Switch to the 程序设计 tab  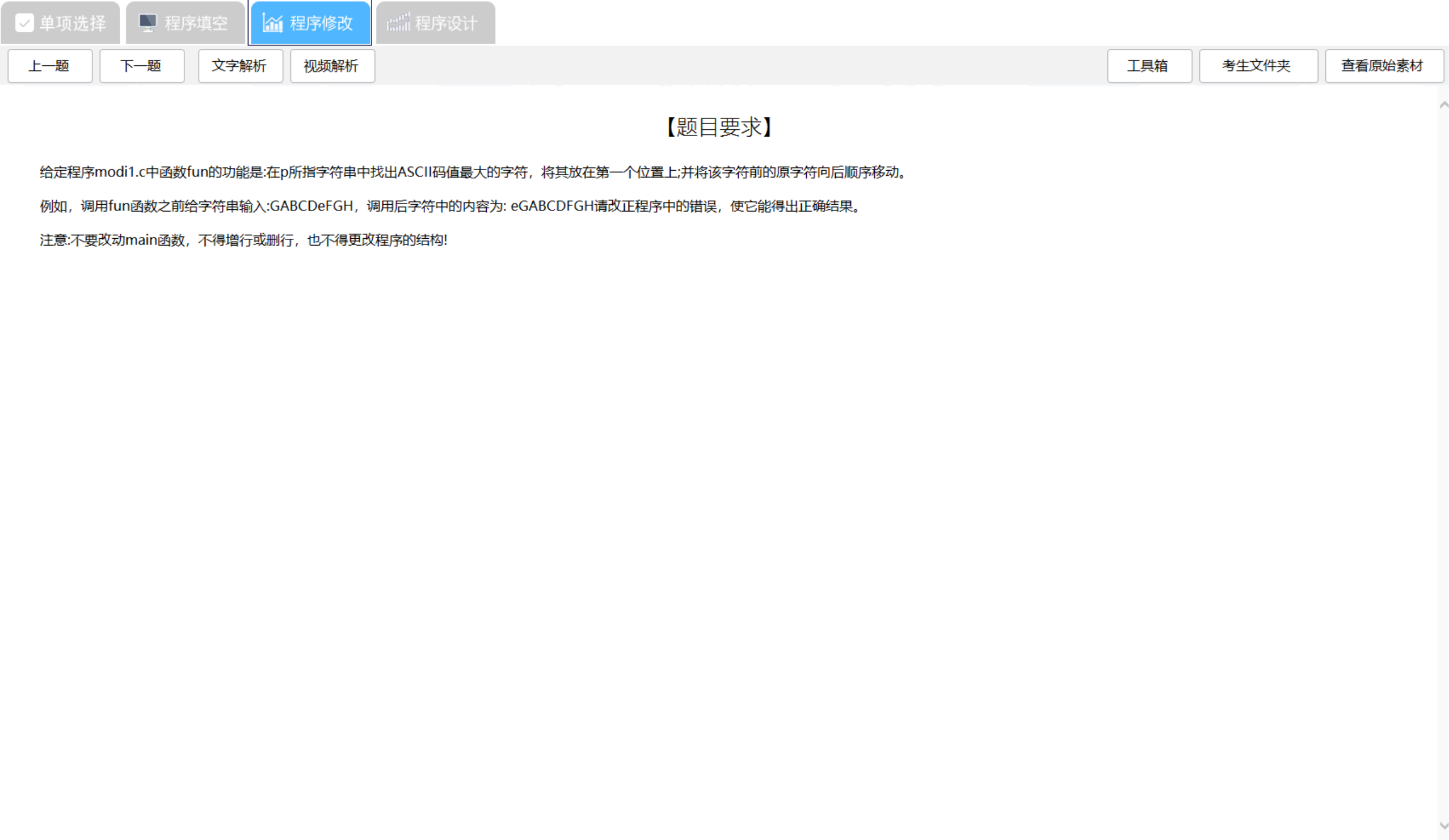tap(435, 23)
